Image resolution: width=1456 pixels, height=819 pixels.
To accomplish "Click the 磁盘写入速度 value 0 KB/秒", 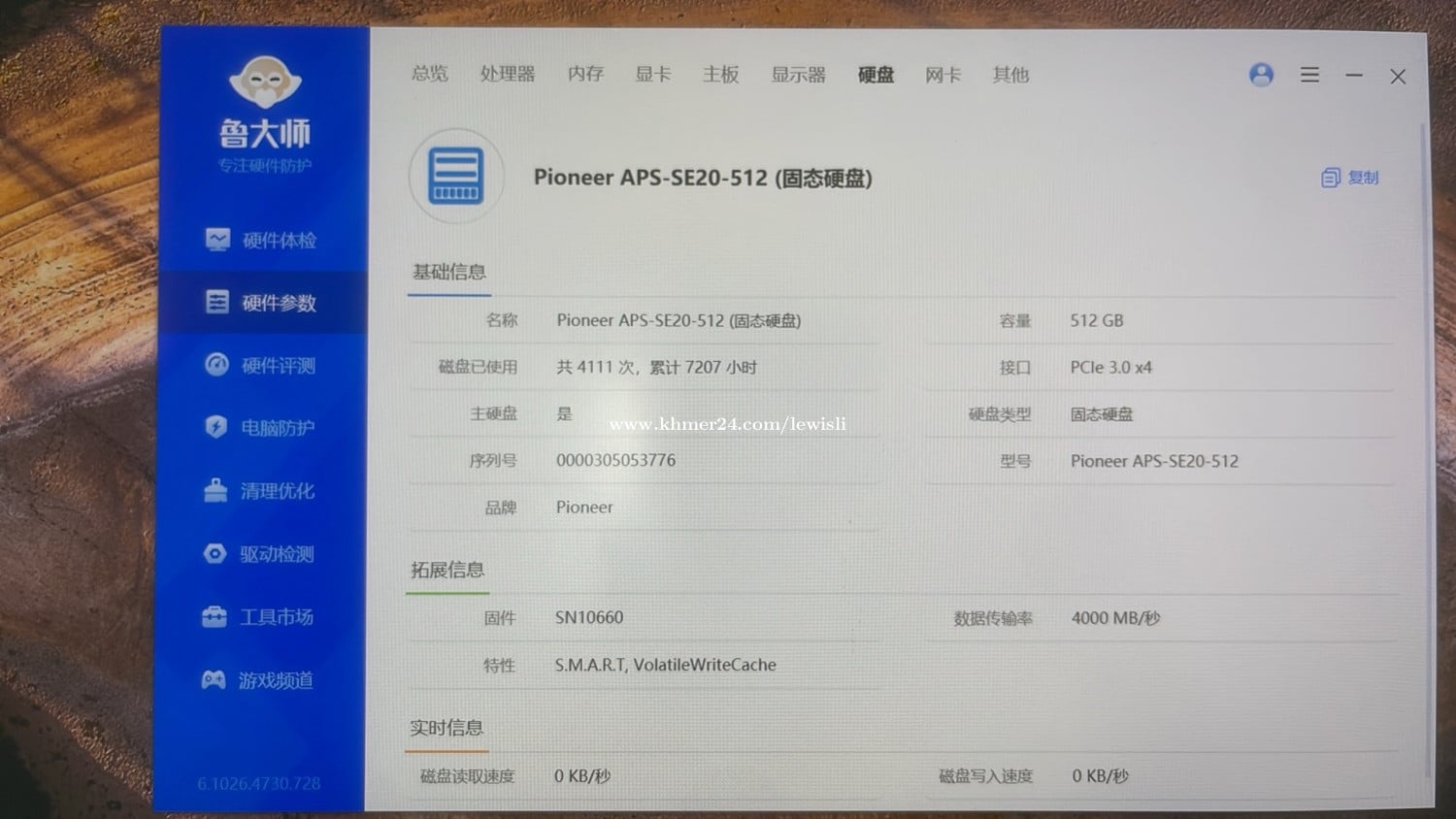I will pos(1101,776).
